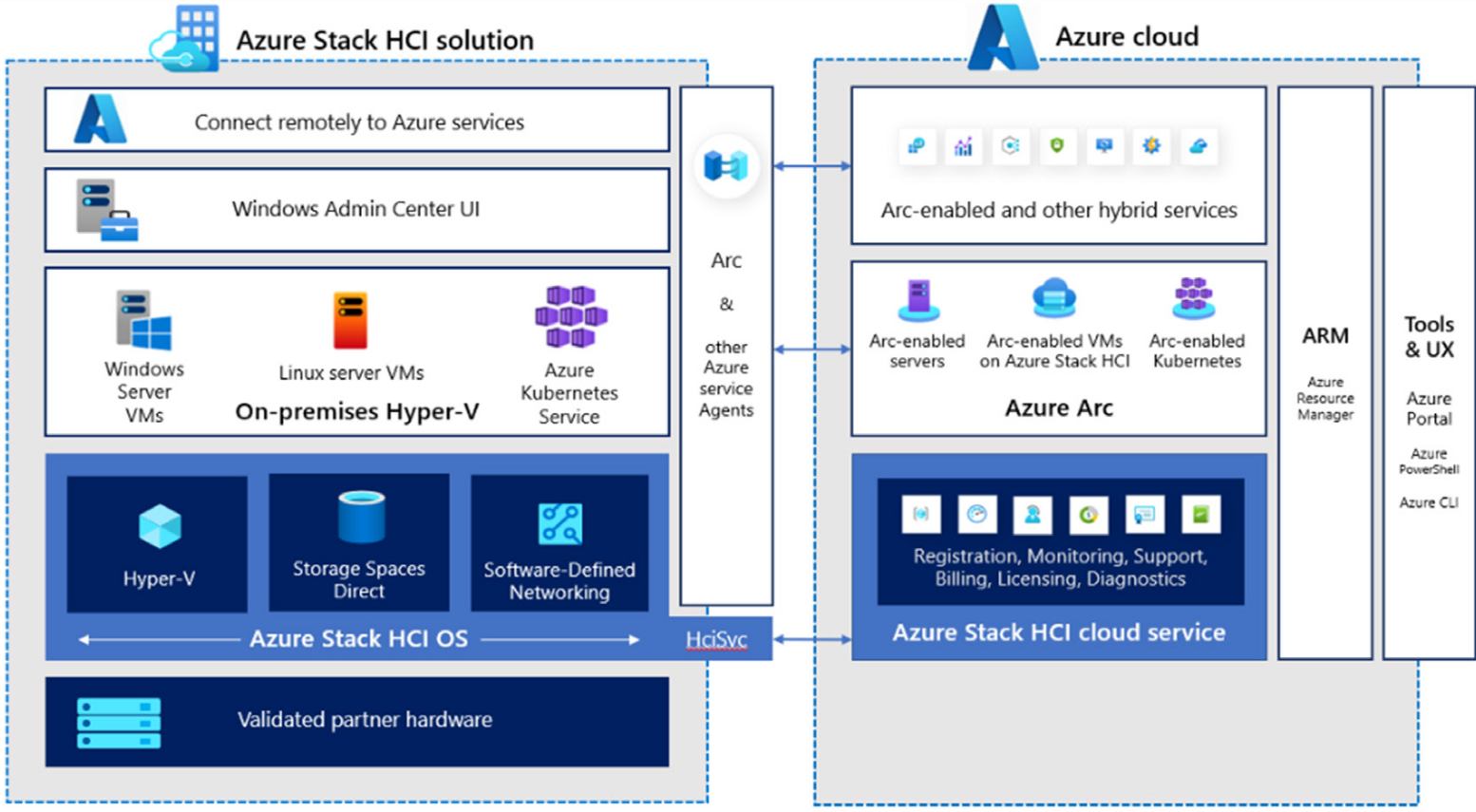The image size is (1476, 812).
Task: Click the hexagon hybrid service icon
Action: point(1011,146)
